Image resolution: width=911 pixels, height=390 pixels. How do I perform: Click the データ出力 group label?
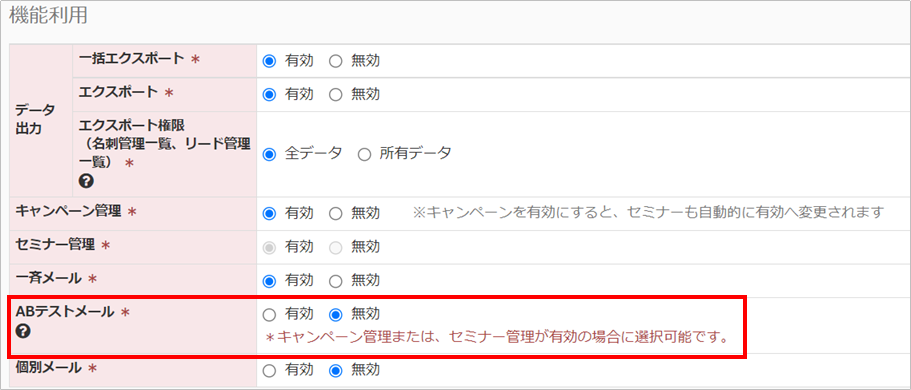[35, 119]
